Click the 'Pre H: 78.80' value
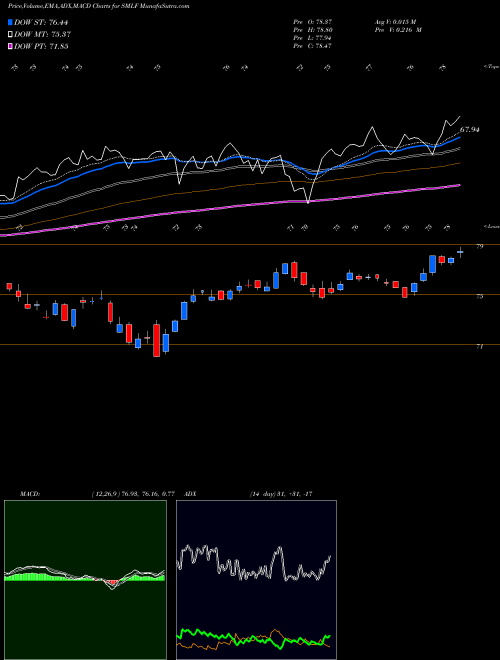This screenshot has height=660, width=500. pyautogui.click(x=313, y=30)
